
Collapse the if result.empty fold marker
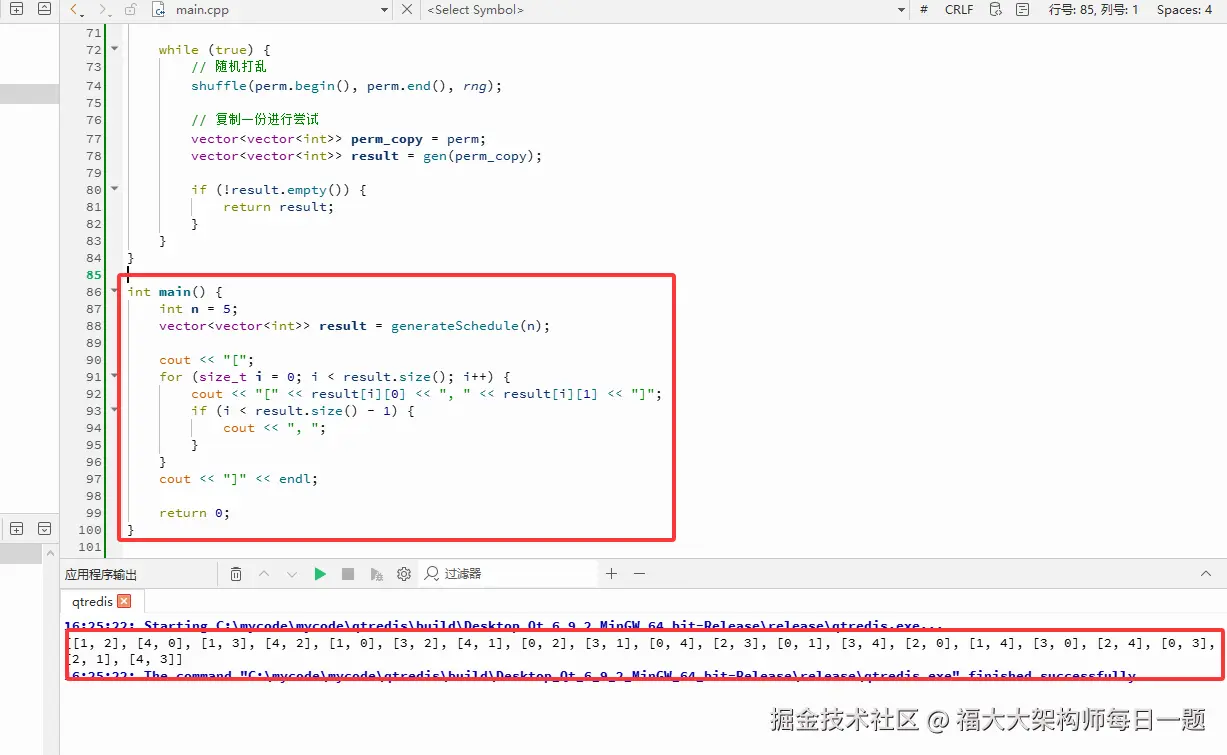click(x=114, y=189)
